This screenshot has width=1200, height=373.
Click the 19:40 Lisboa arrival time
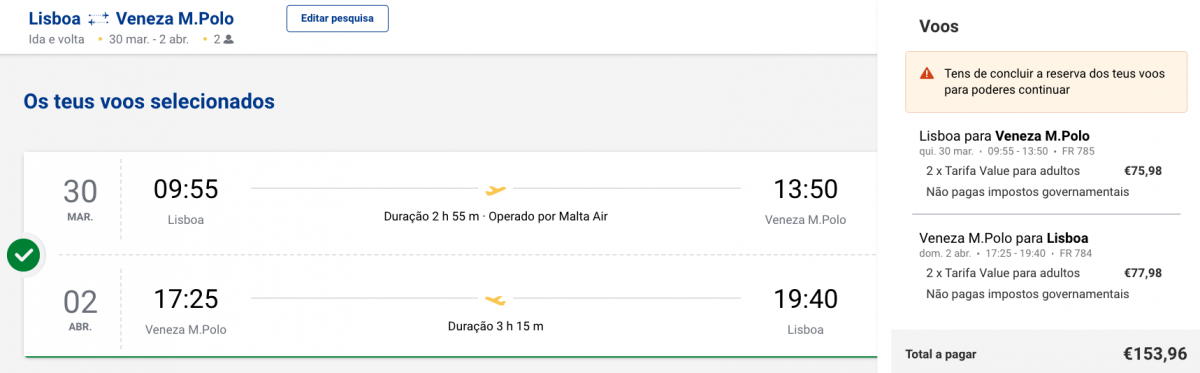click(805, 299)
